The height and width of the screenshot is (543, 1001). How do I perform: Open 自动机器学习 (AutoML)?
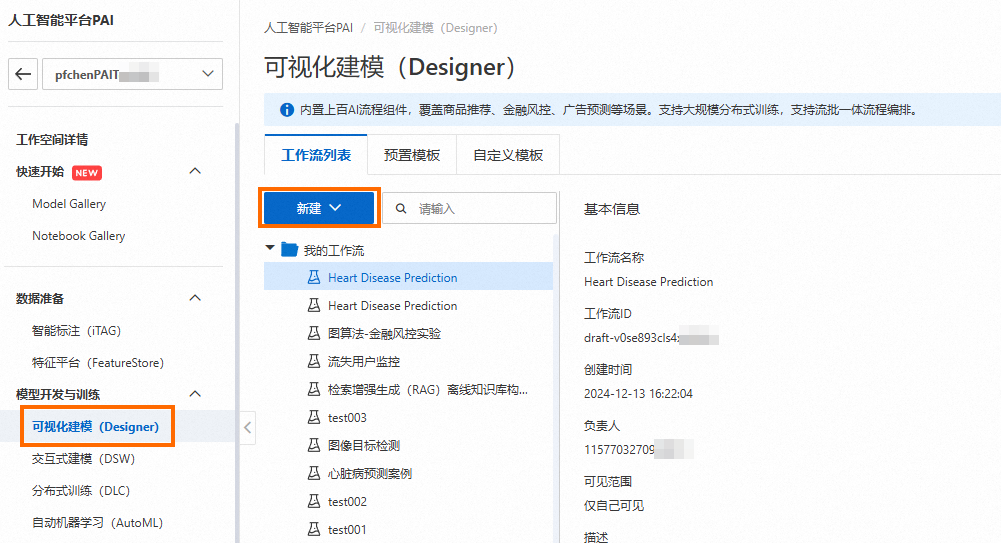(x=97, y=522)
